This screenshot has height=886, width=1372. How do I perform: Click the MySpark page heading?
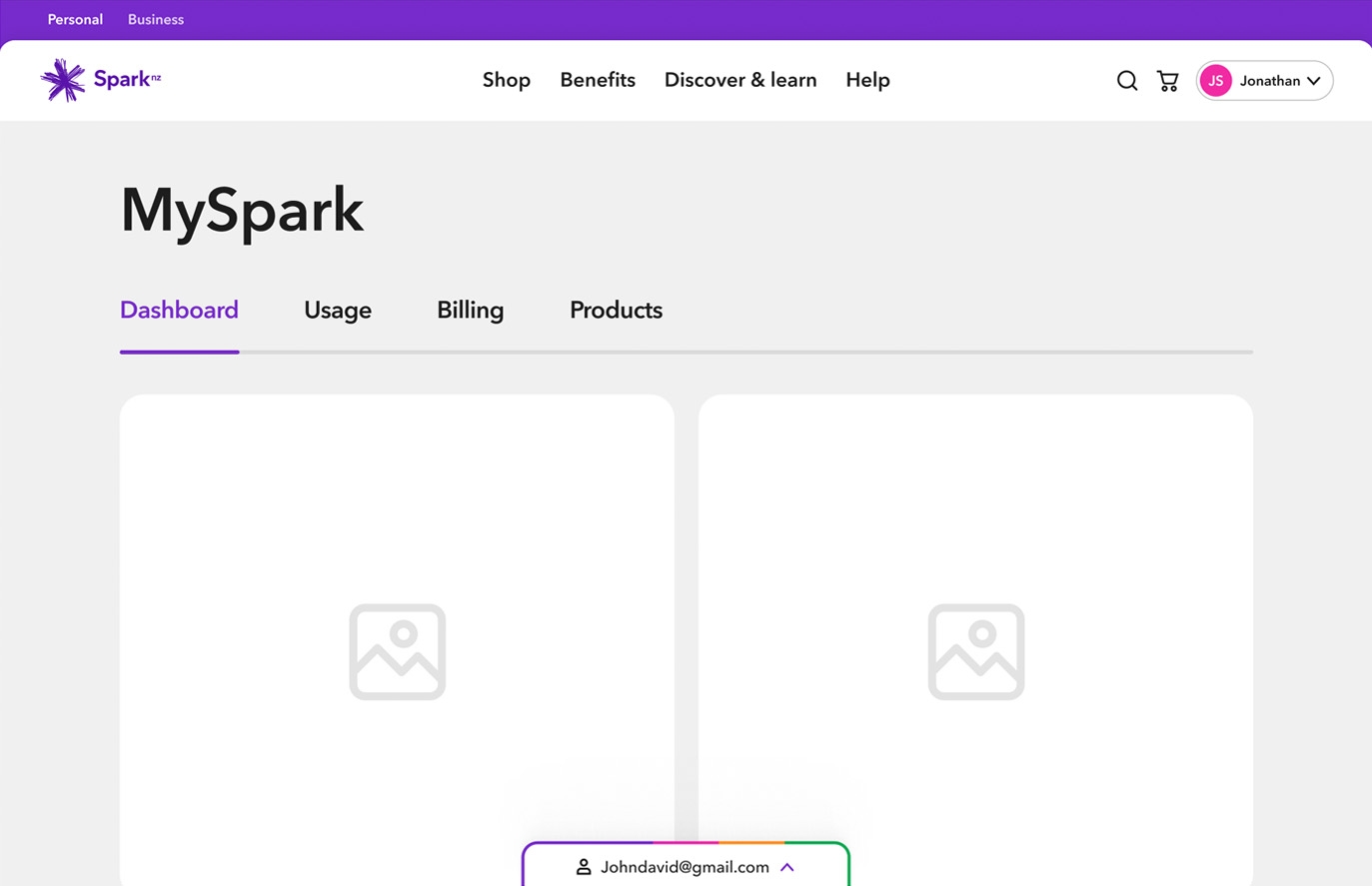[x=242, y=210]
